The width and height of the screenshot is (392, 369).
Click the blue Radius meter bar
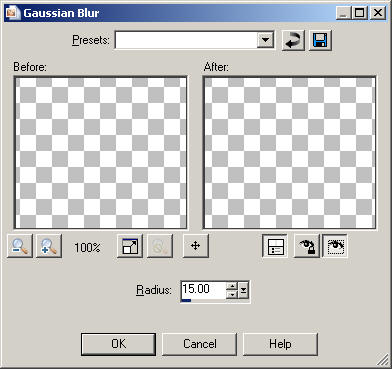[186, 300]
